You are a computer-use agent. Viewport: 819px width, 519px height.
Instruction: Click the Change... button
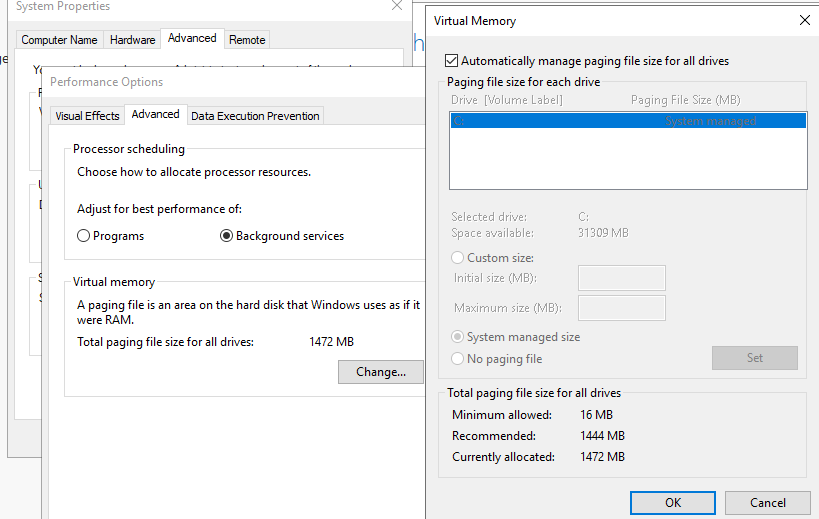[x=381, y=372]
